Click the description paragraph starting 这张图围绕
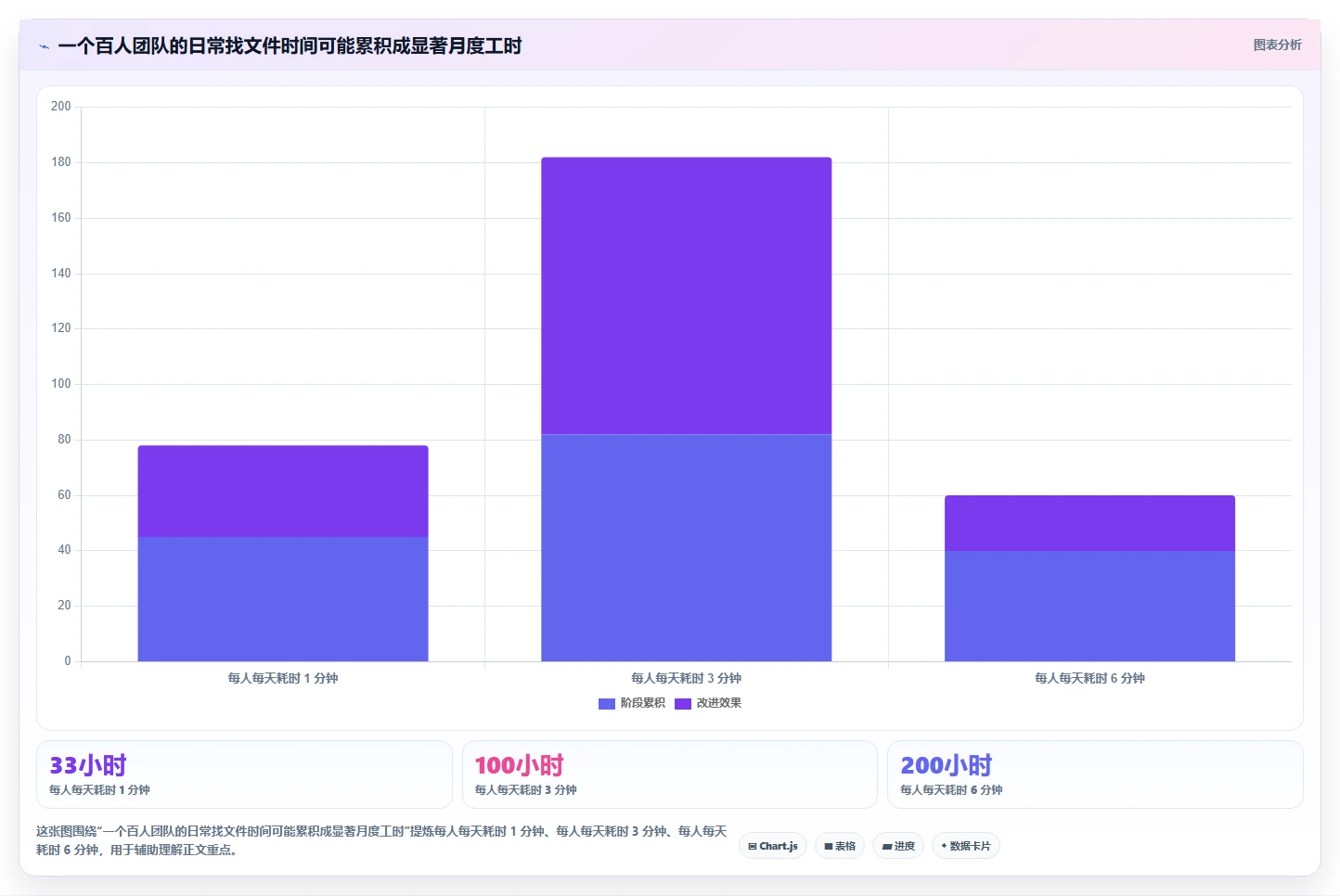The height and width of the screenshot is (896, 1340). (381, 840)
